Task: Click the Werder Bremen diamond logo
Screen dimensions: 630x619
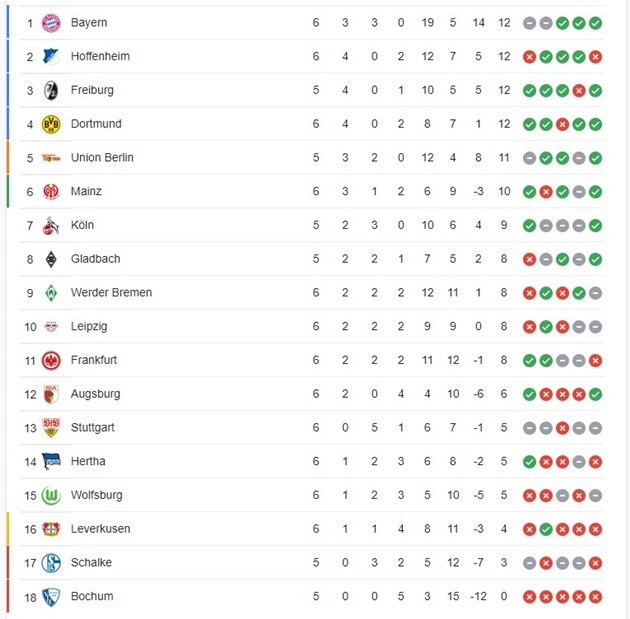Action: [x=51, y=293]
